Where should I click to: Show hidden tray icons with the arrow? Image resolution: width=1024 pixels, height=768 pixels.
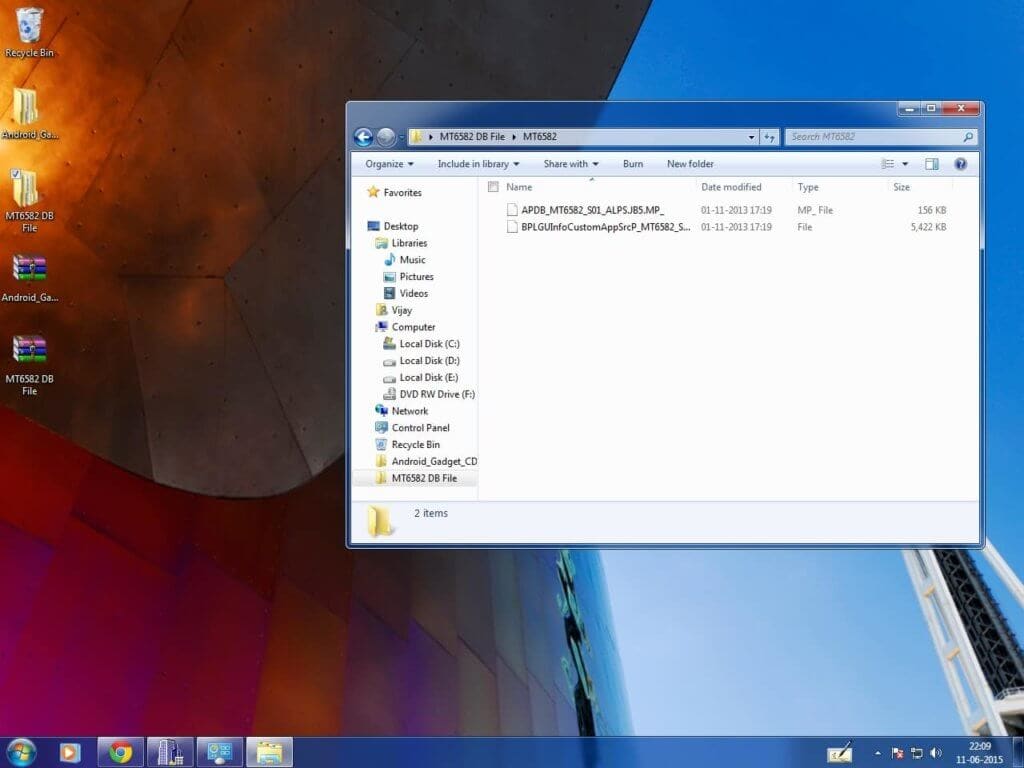click(878, 753)
